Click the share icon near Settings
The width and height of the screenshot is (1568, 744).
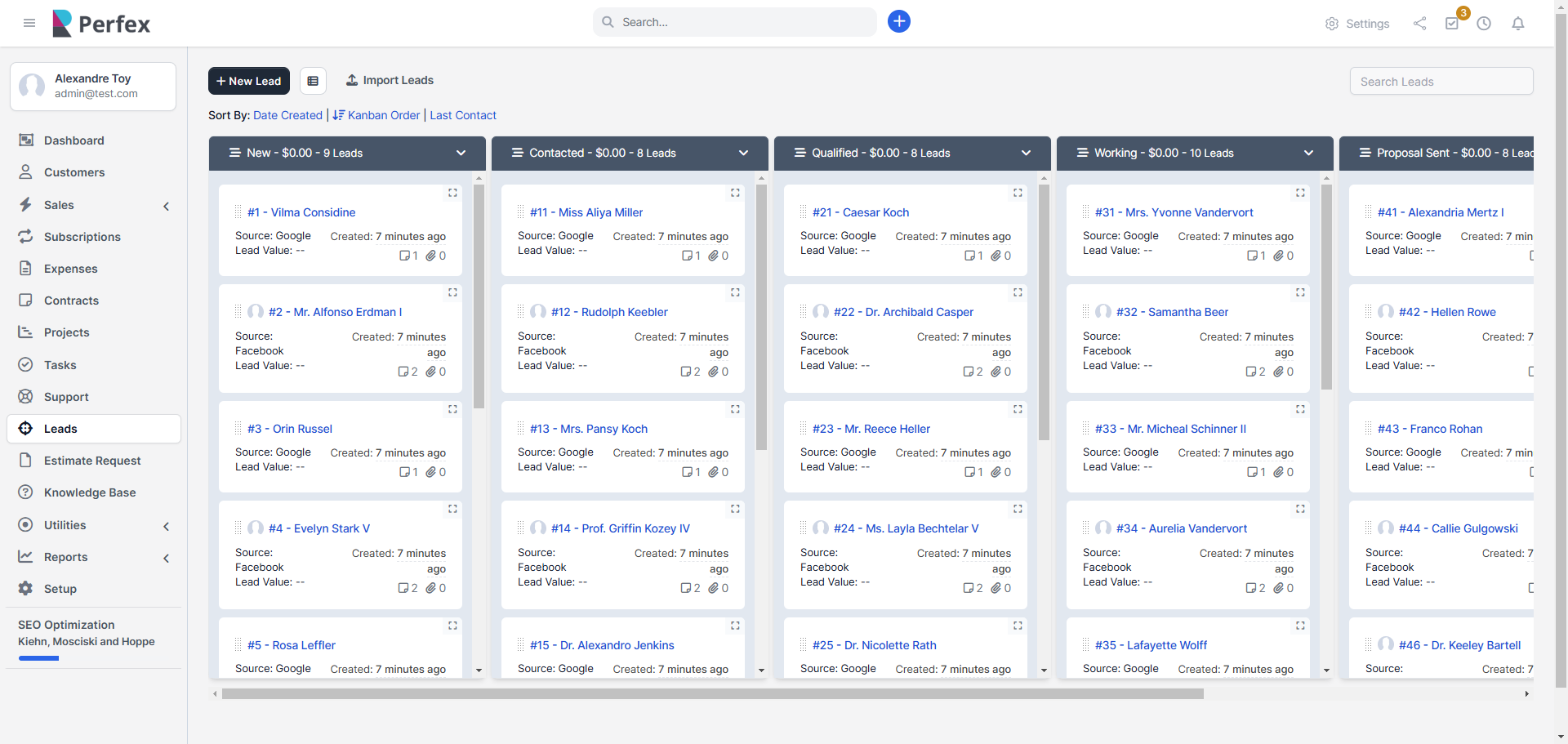[1419, 24]
